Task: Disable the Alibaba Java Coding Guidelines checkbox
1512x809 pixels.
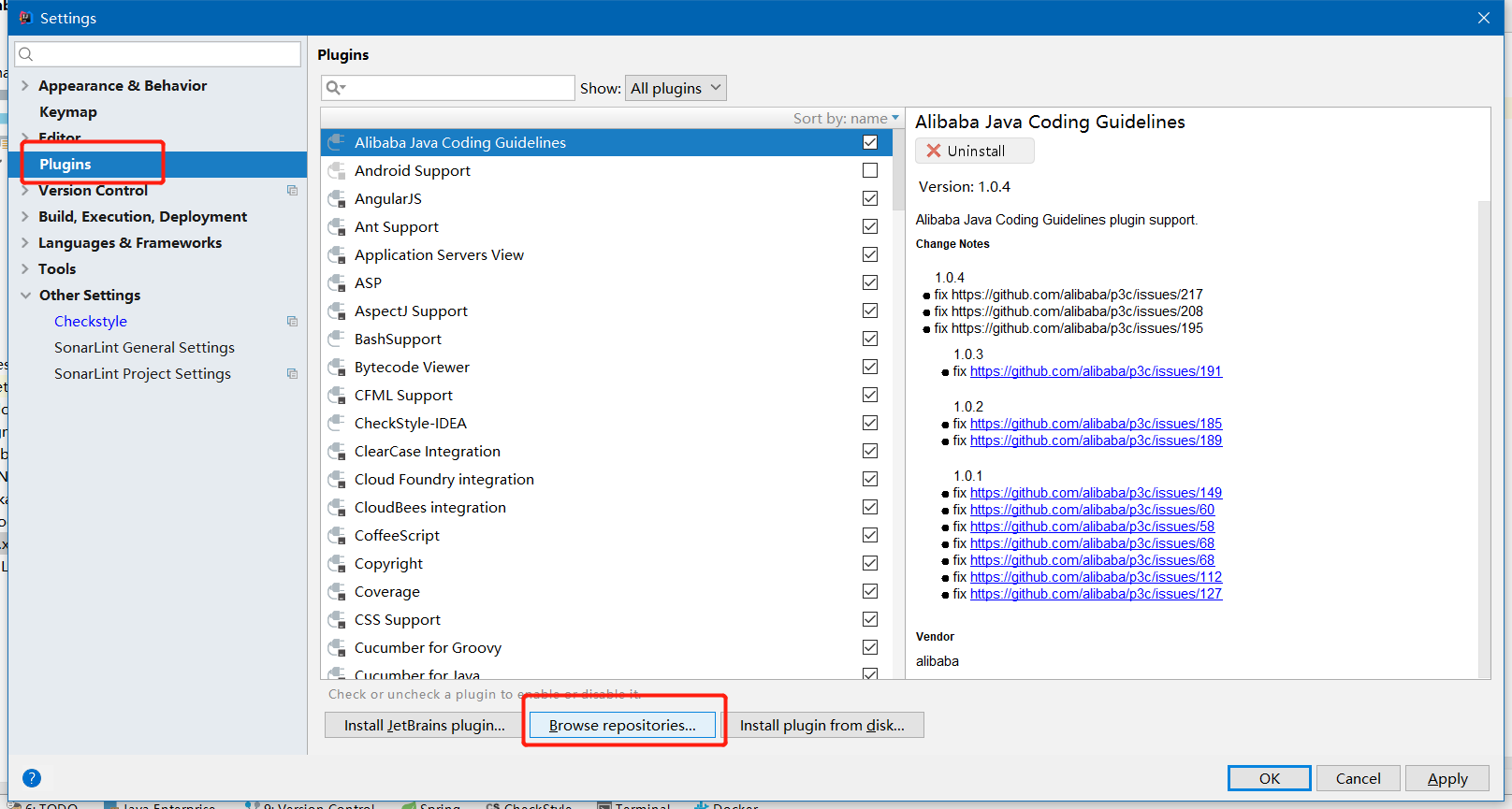Action: point(870,142)
